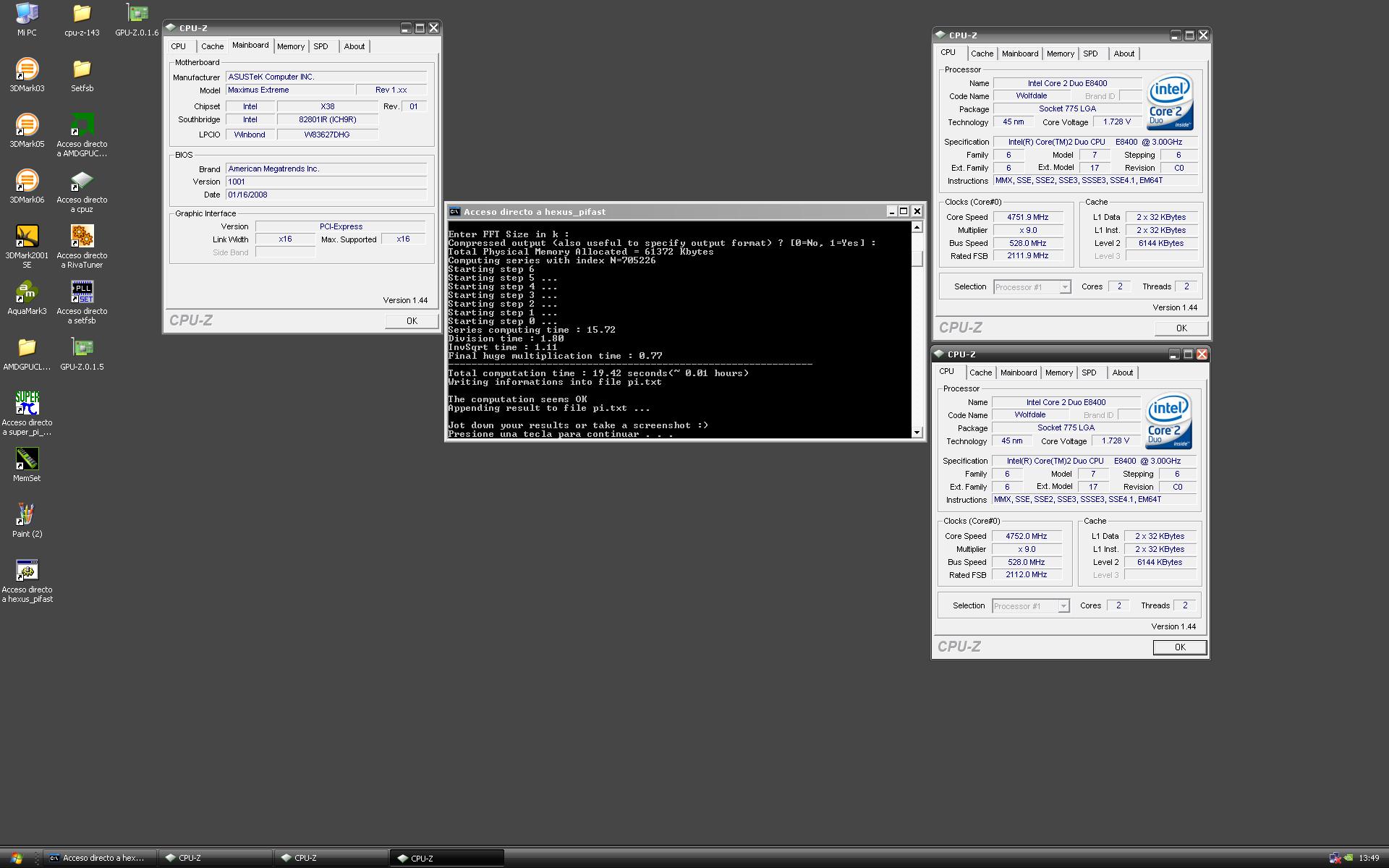Click the BIOS date 01/16/2008 field

326,195
